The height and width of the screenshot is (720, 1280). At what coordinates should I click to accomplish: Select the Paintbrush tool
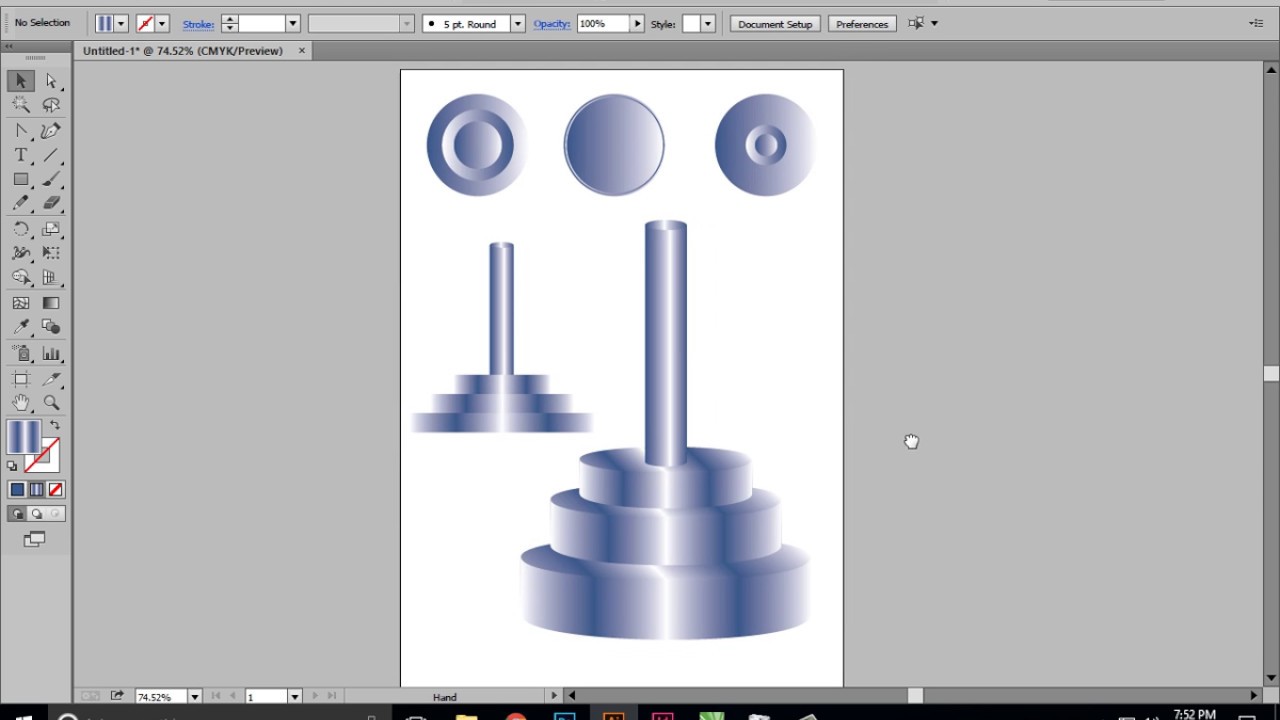[51, 179]
